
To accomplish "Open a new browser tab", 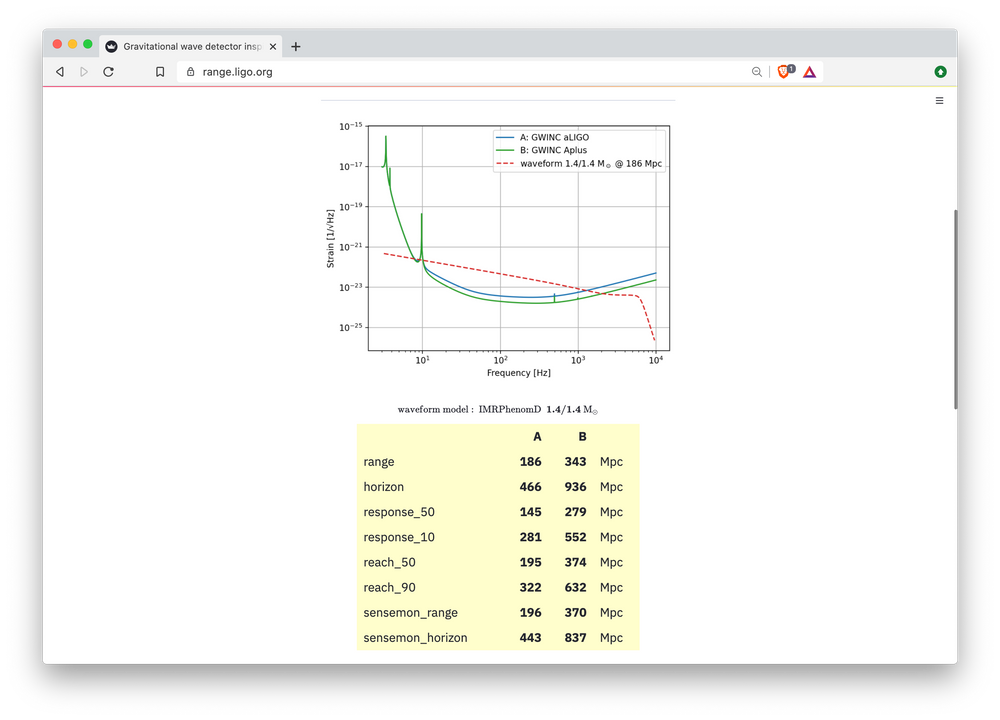I will coord(296,47).
